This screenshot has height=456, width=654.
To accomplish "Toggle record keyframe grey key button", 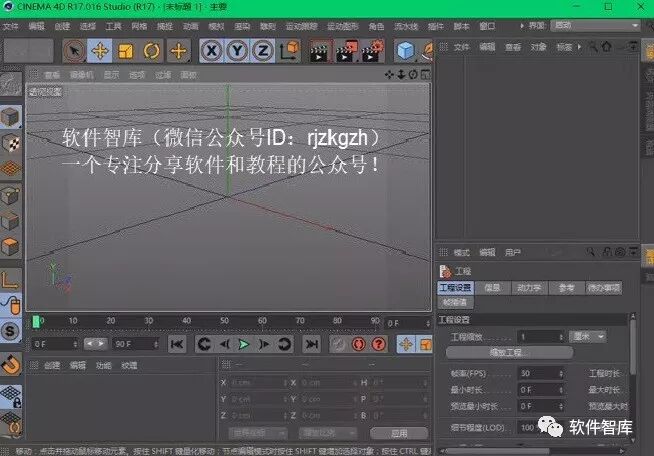I will tap(339, 344).
